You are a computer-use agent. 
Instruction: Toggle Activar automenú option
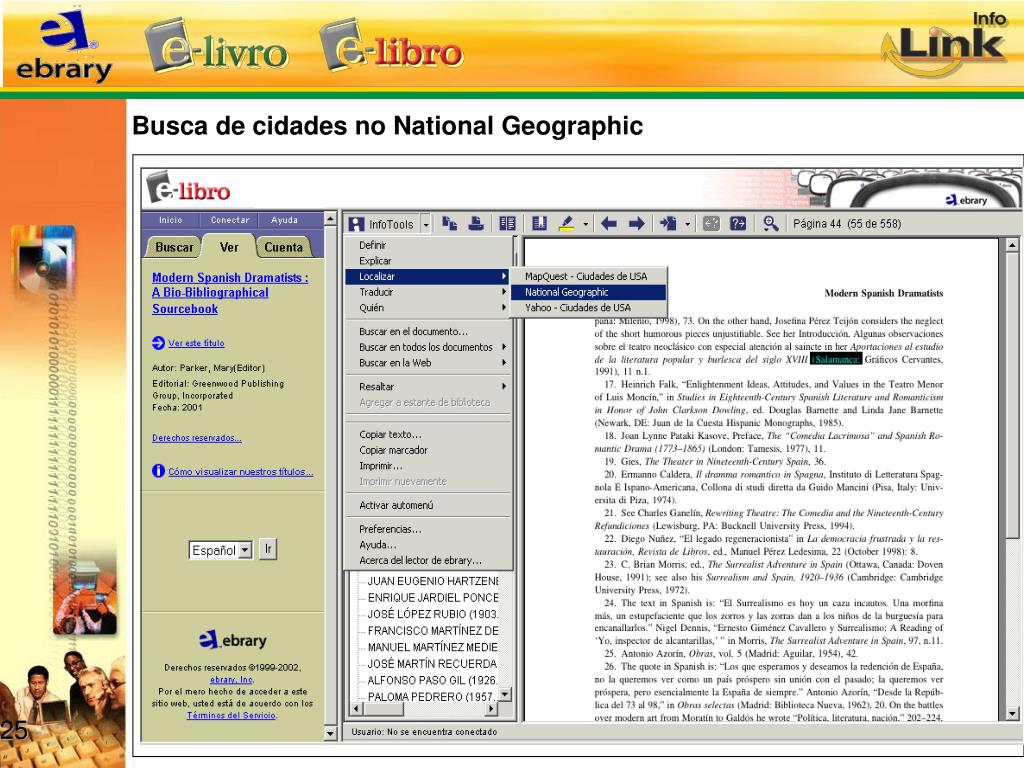click(x=428, y=505)
